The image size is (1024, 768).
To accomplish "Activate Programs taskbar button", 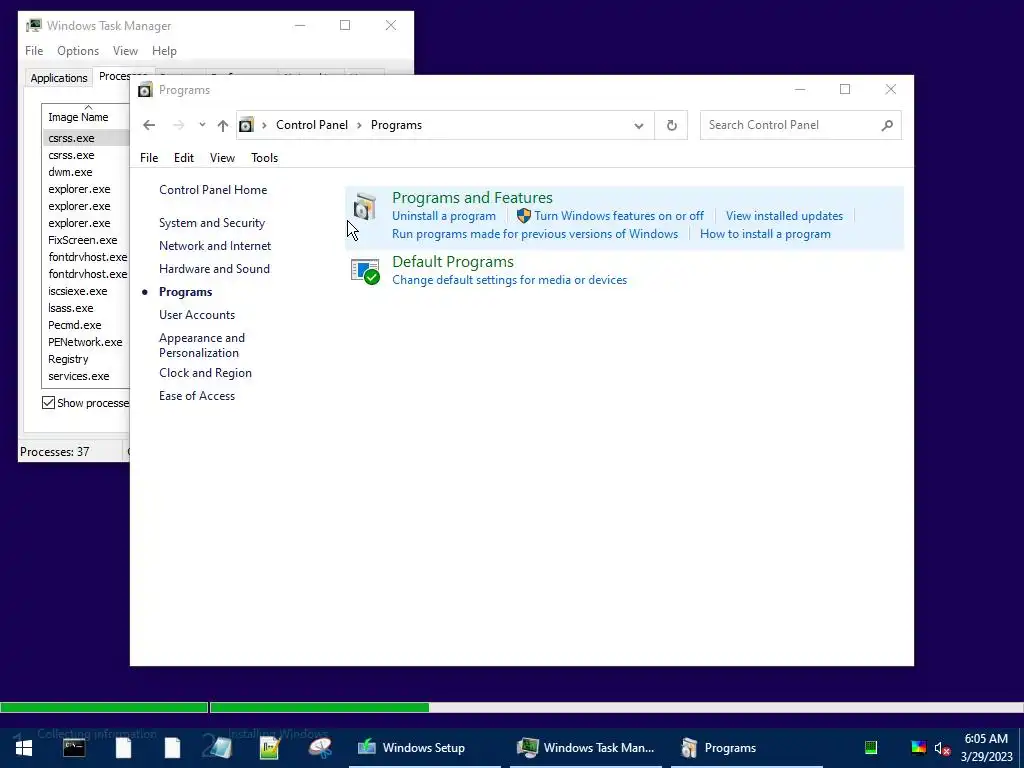I will pyautogui.click(x=746, y=748).
